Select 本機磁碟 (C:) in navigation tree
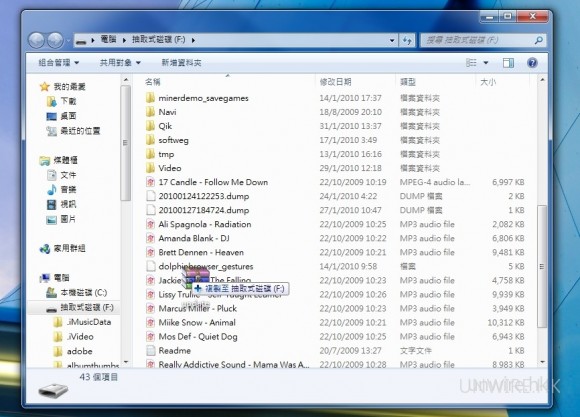Viewport: 580px width, 417px height. 84,293
